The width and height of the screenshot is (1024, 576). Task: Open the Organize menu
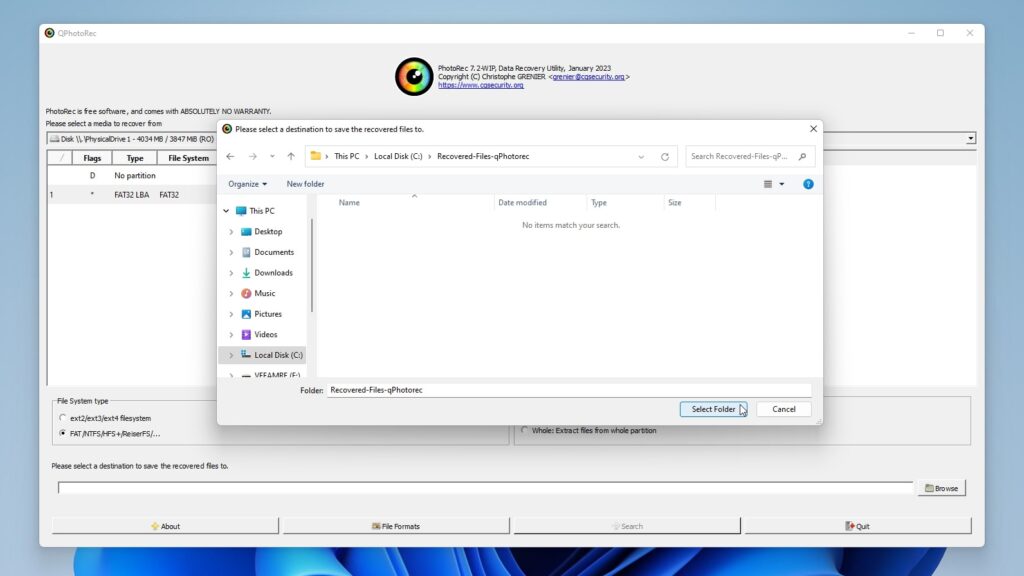tap(248, 184)
